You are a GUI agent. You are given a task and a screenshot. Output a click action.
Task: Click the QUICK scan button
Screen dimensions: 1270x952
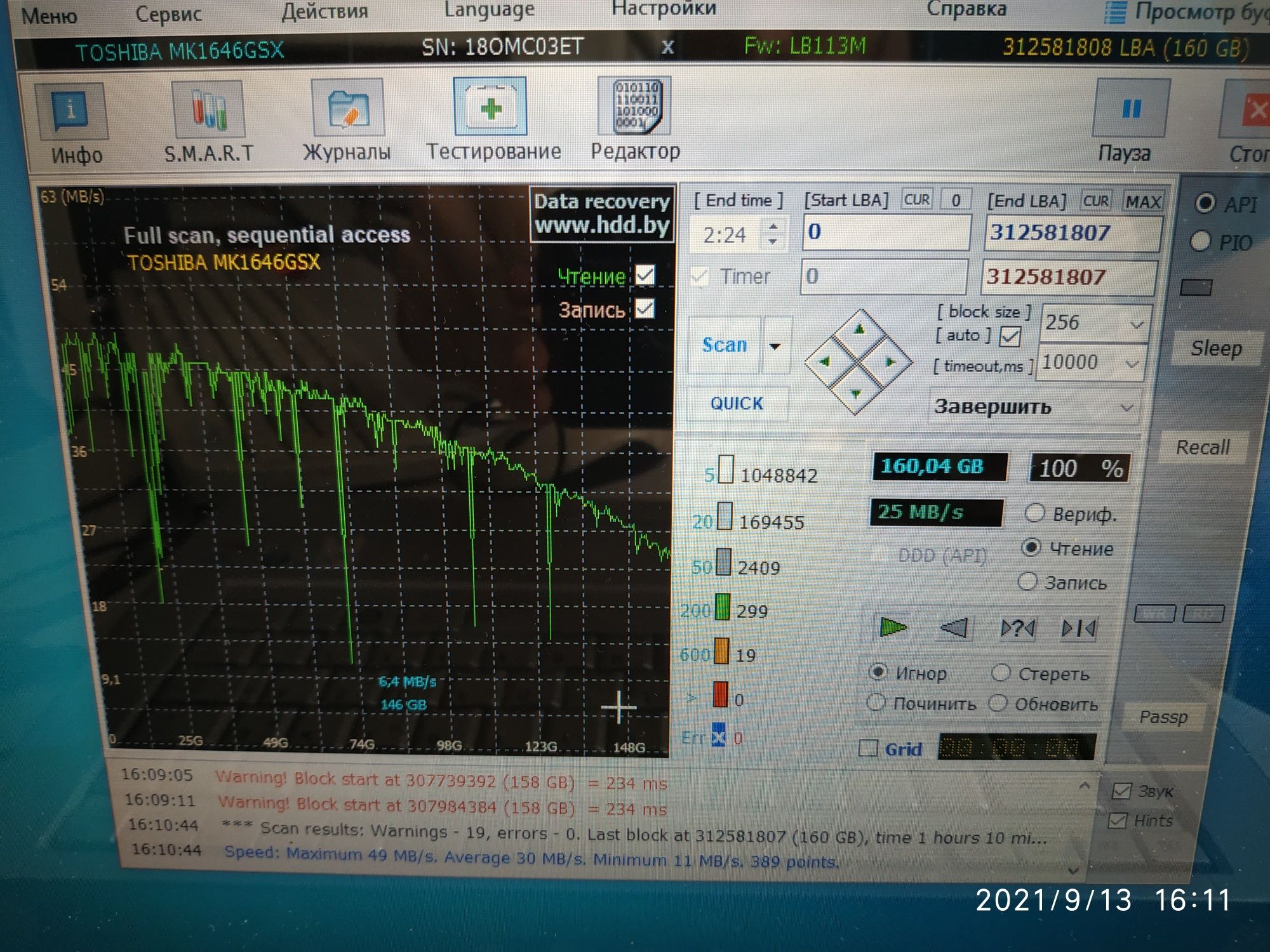point(737,404)
